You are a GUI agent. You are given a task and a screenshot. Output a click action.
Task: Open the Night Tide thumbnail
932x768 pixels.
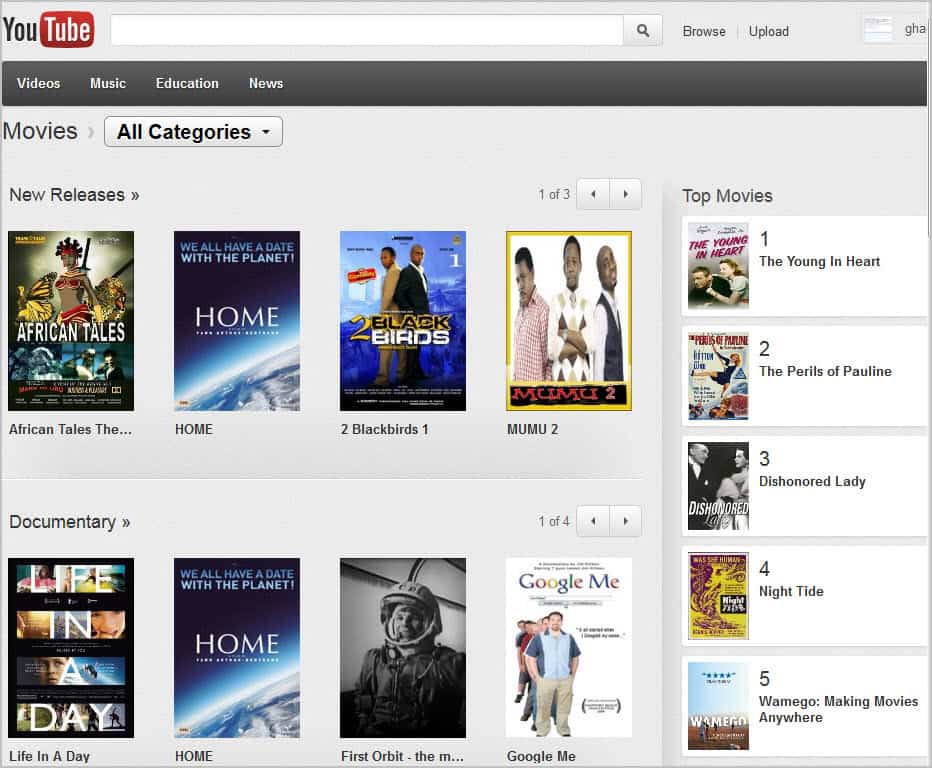tap(718, 596)
